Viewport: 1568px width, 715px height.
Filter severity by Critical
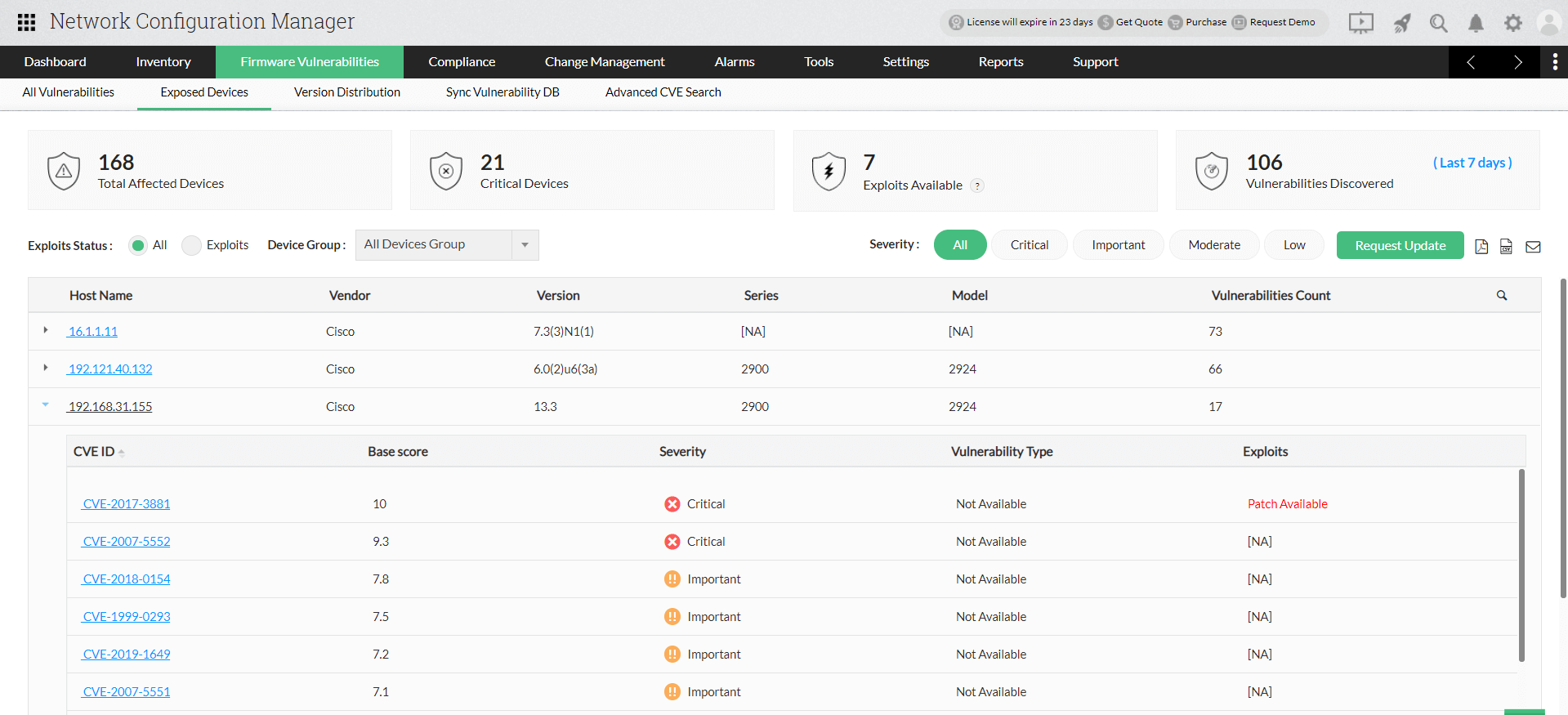[1030, 245]
